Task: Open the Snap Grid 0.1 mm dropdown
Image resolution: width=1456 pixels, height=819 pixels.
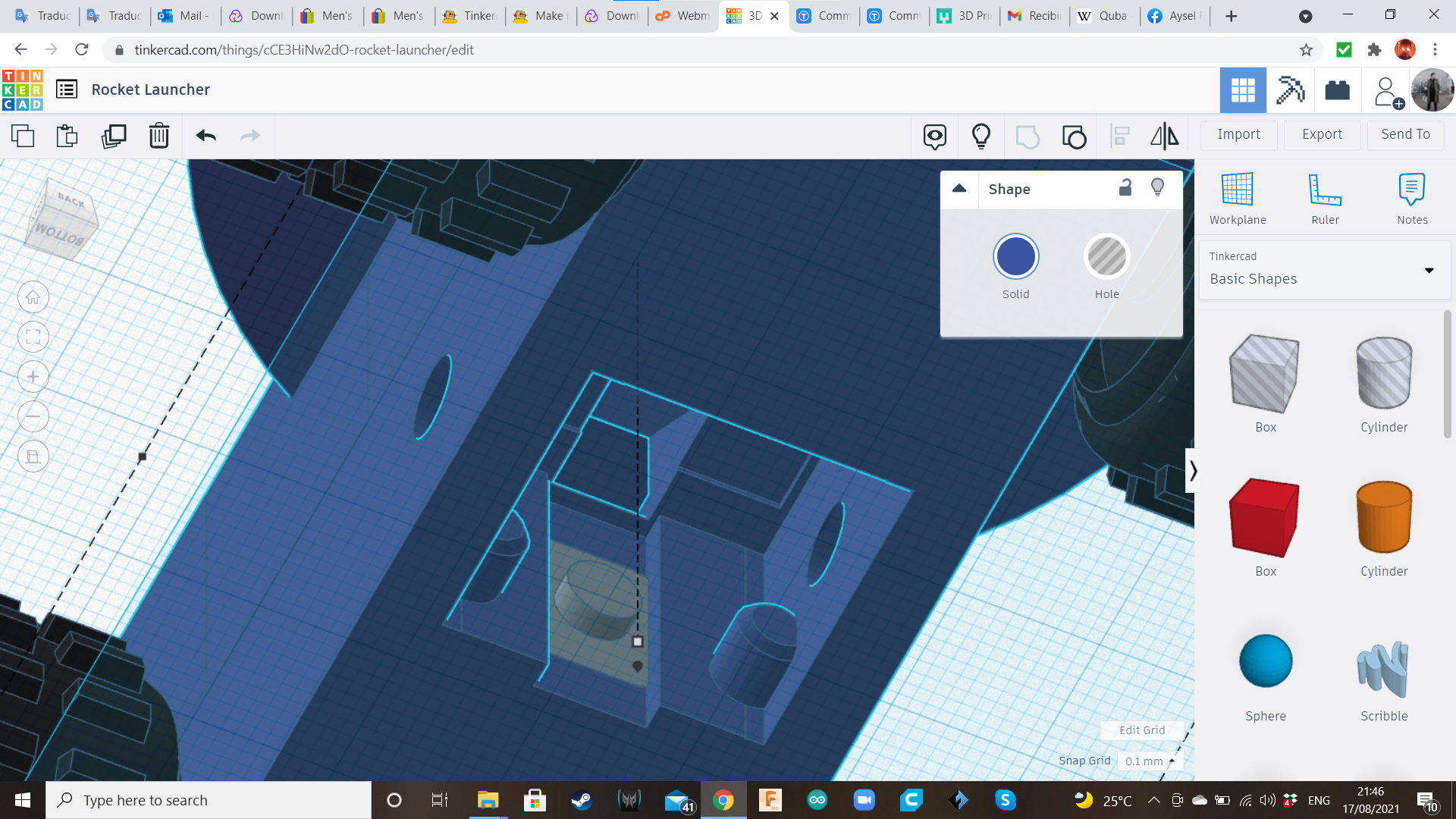Action: (1150, 761)
